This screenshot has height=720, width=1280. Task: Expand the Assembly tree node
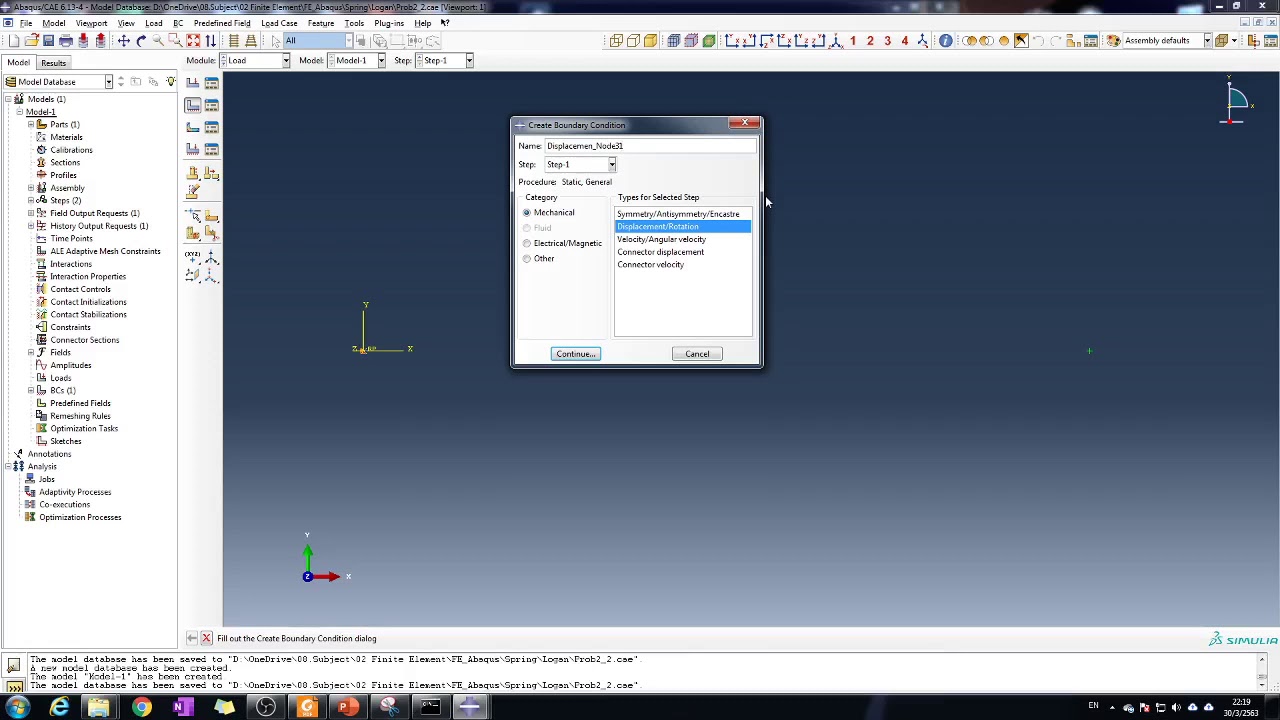31,188
